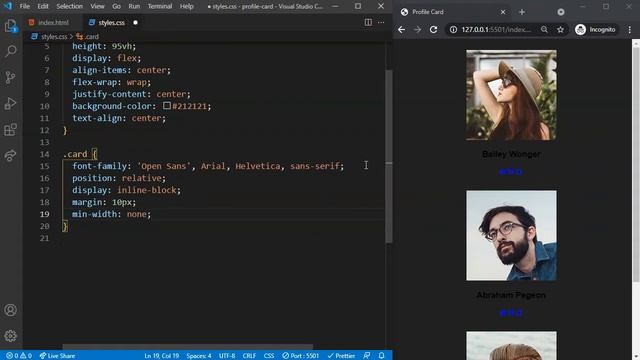Click the #212121 color swatch

pyautogui.click(x=167, y=106)
